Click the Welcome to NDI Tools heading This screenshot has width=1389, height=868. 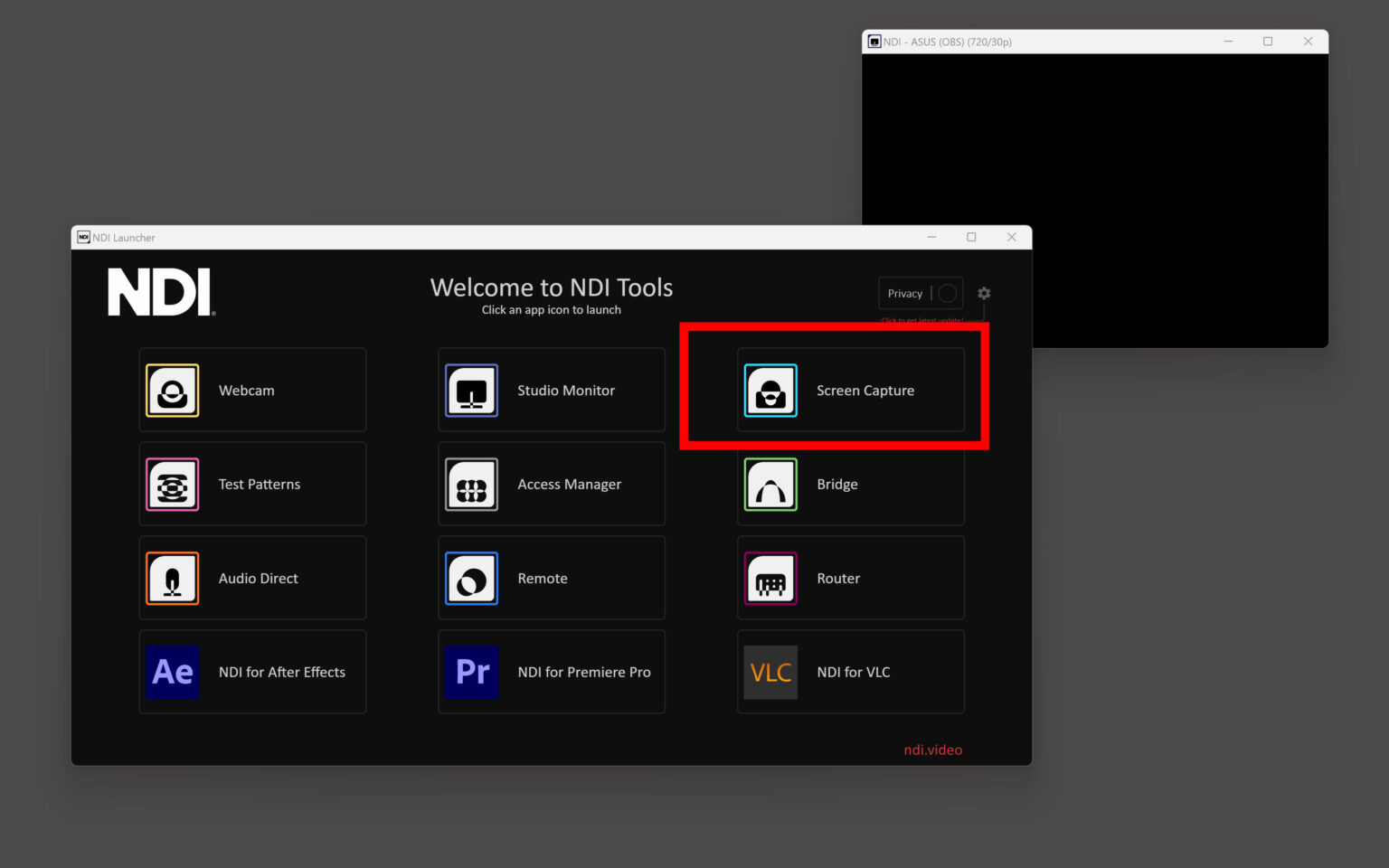(x=551, y=288)
